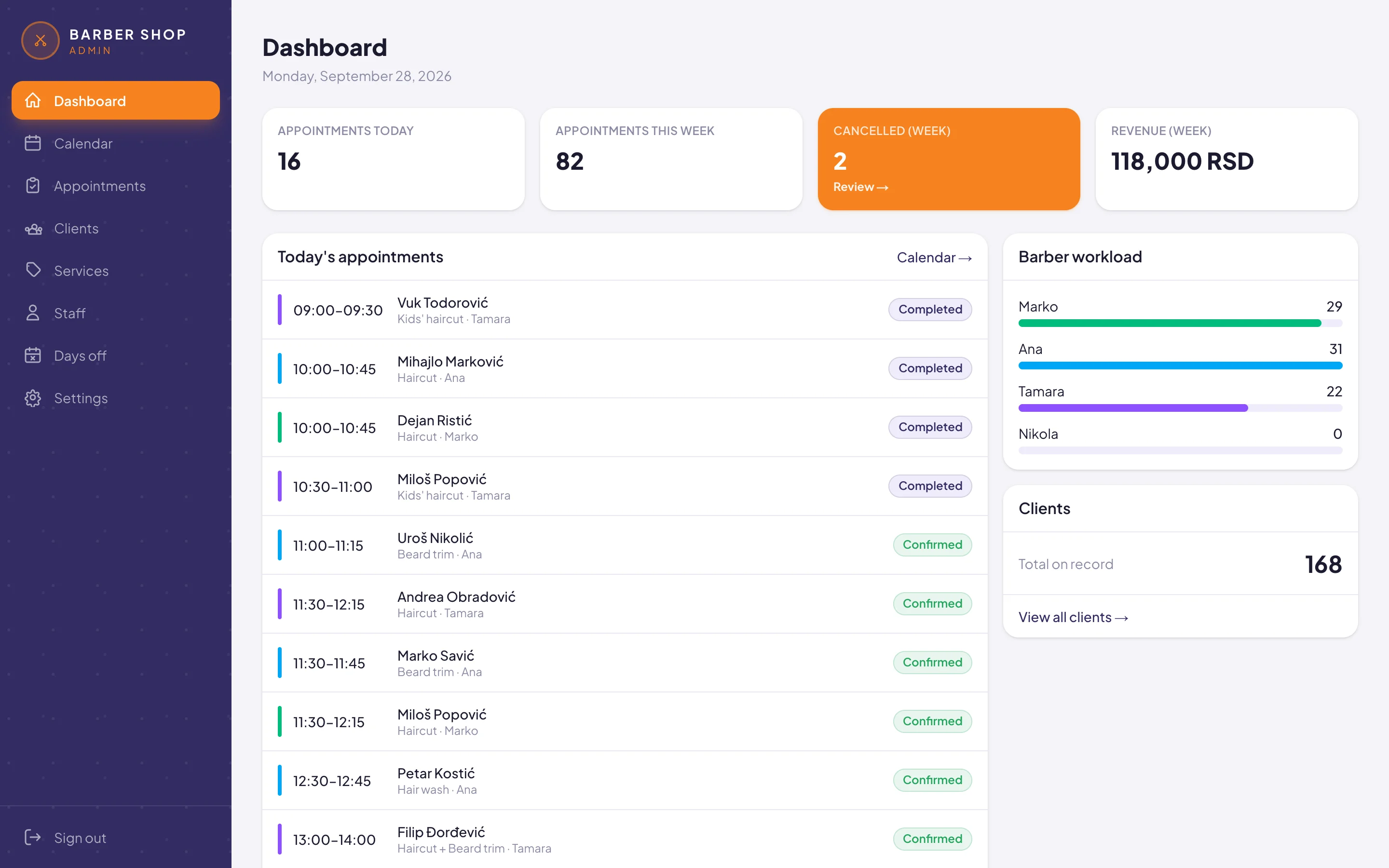Click Tamara's purple workload bar

pyautogui.click(x=1133, y=408)
